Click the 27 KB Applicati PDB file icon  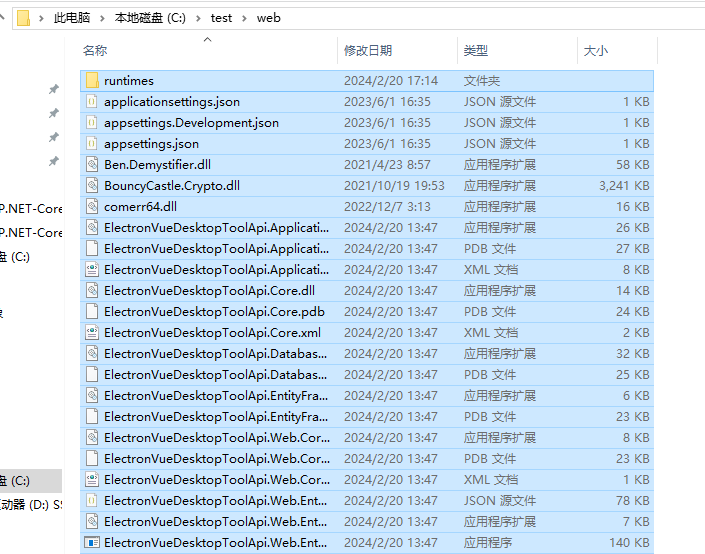[92, 249]
